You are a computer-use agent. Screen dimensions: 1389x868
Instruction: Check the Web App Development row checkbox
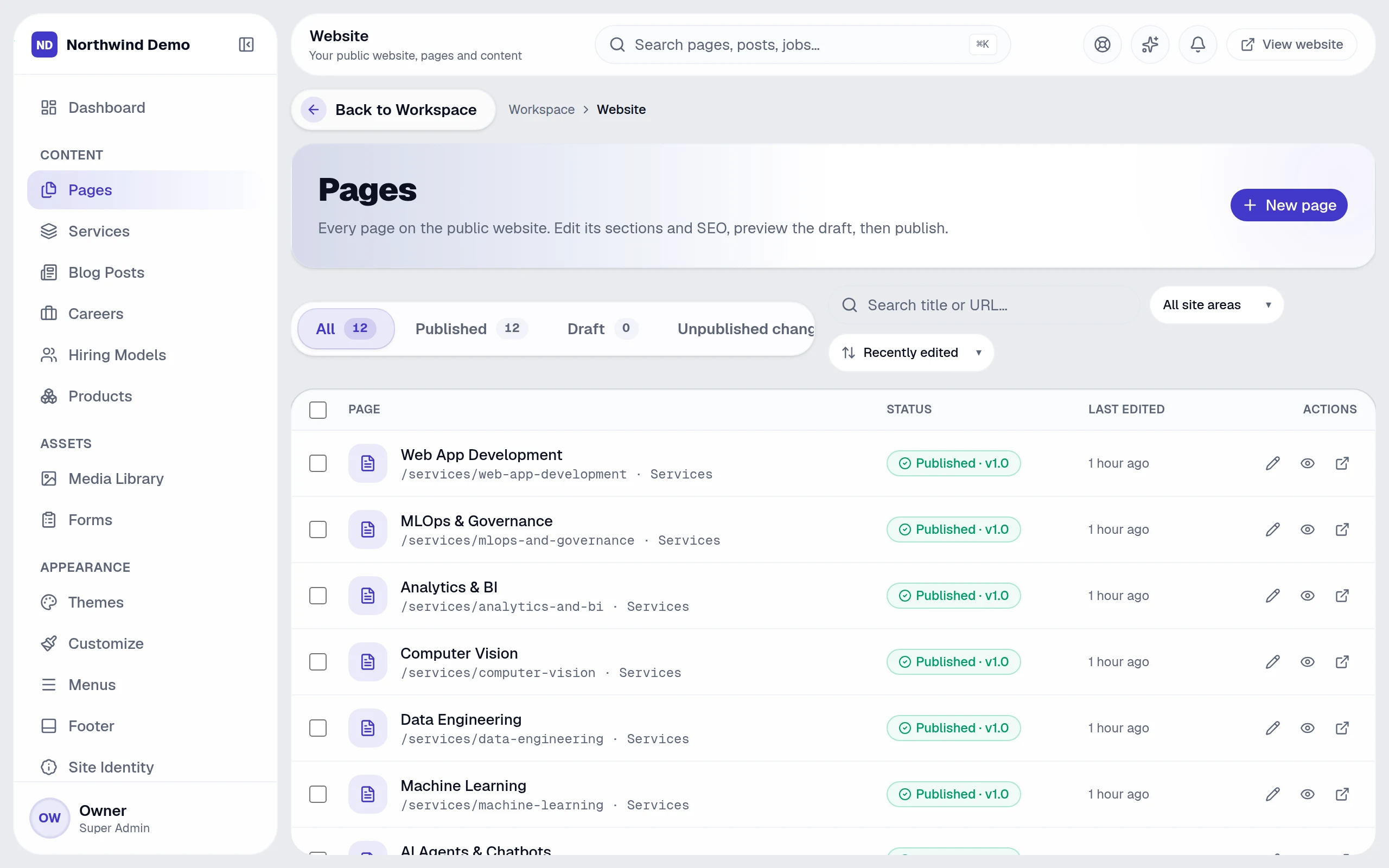click(318, 463)
